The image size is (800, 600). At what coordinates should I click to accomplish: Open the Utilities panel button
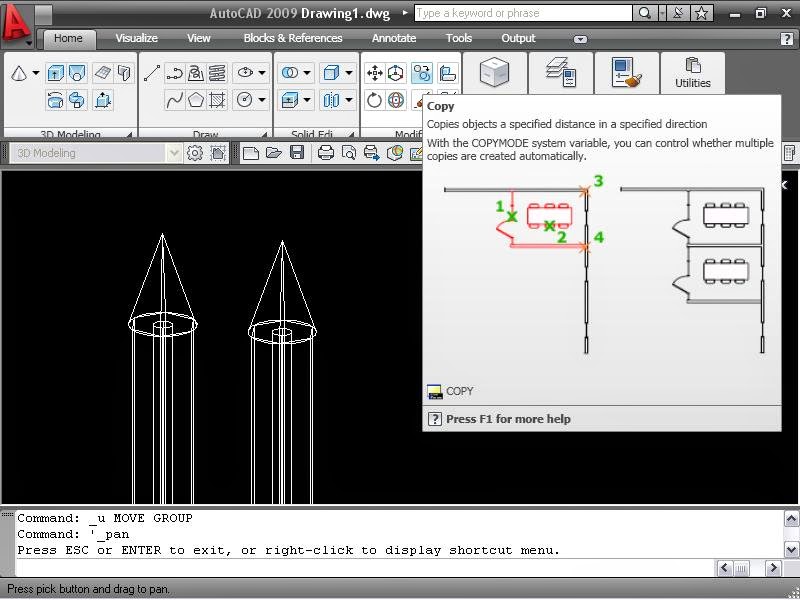(x=693, y=73)
